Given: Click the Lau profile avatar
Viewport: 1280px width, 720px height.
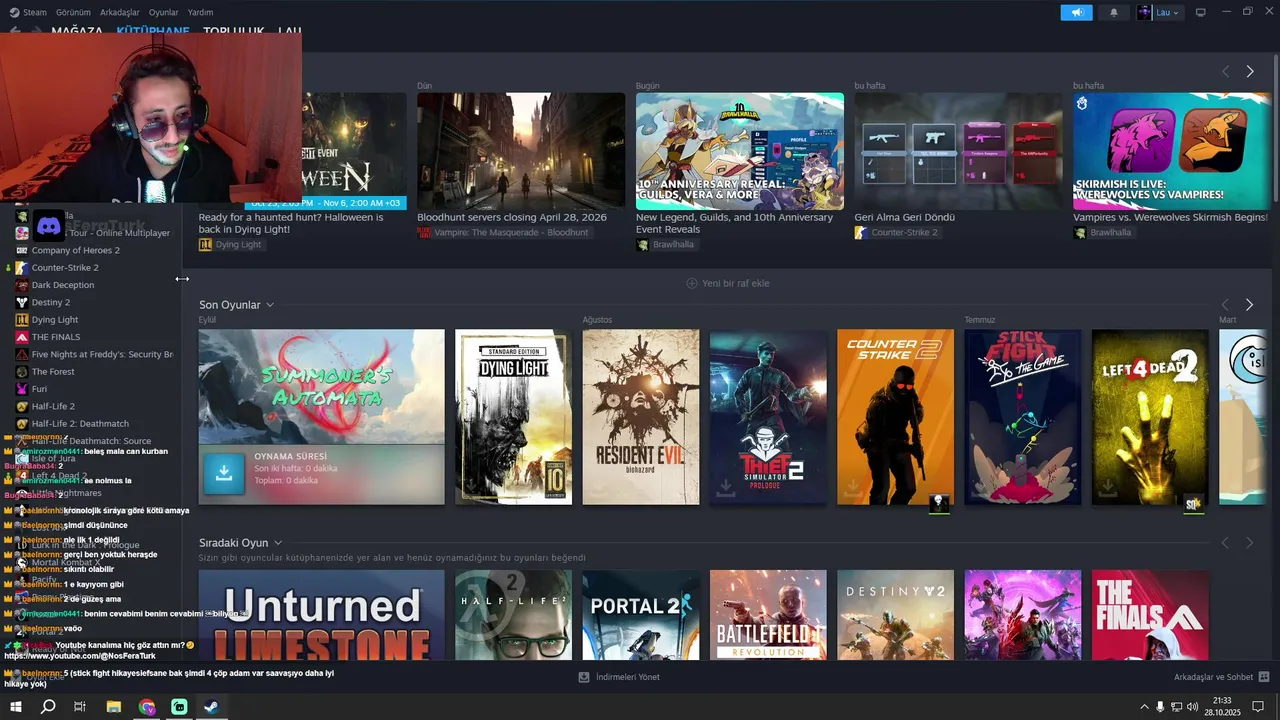Looking at the screenshot, I should tap(1144, 12).
